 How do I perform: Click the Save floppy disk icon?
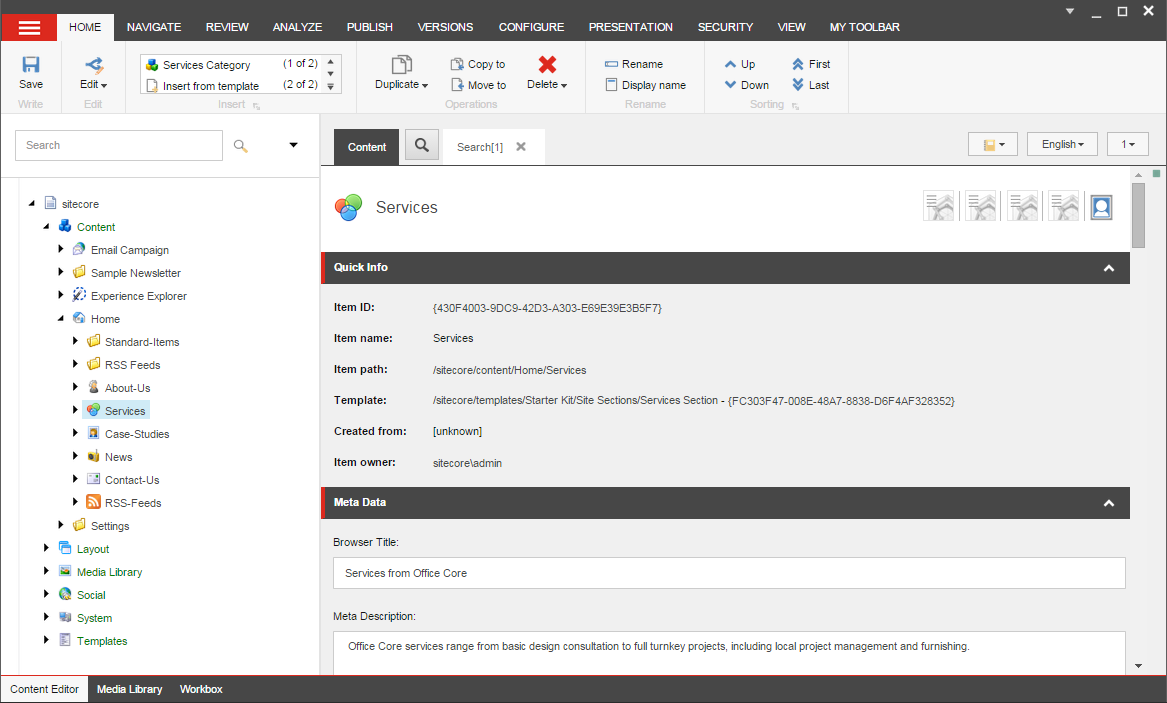coord(31,65)
